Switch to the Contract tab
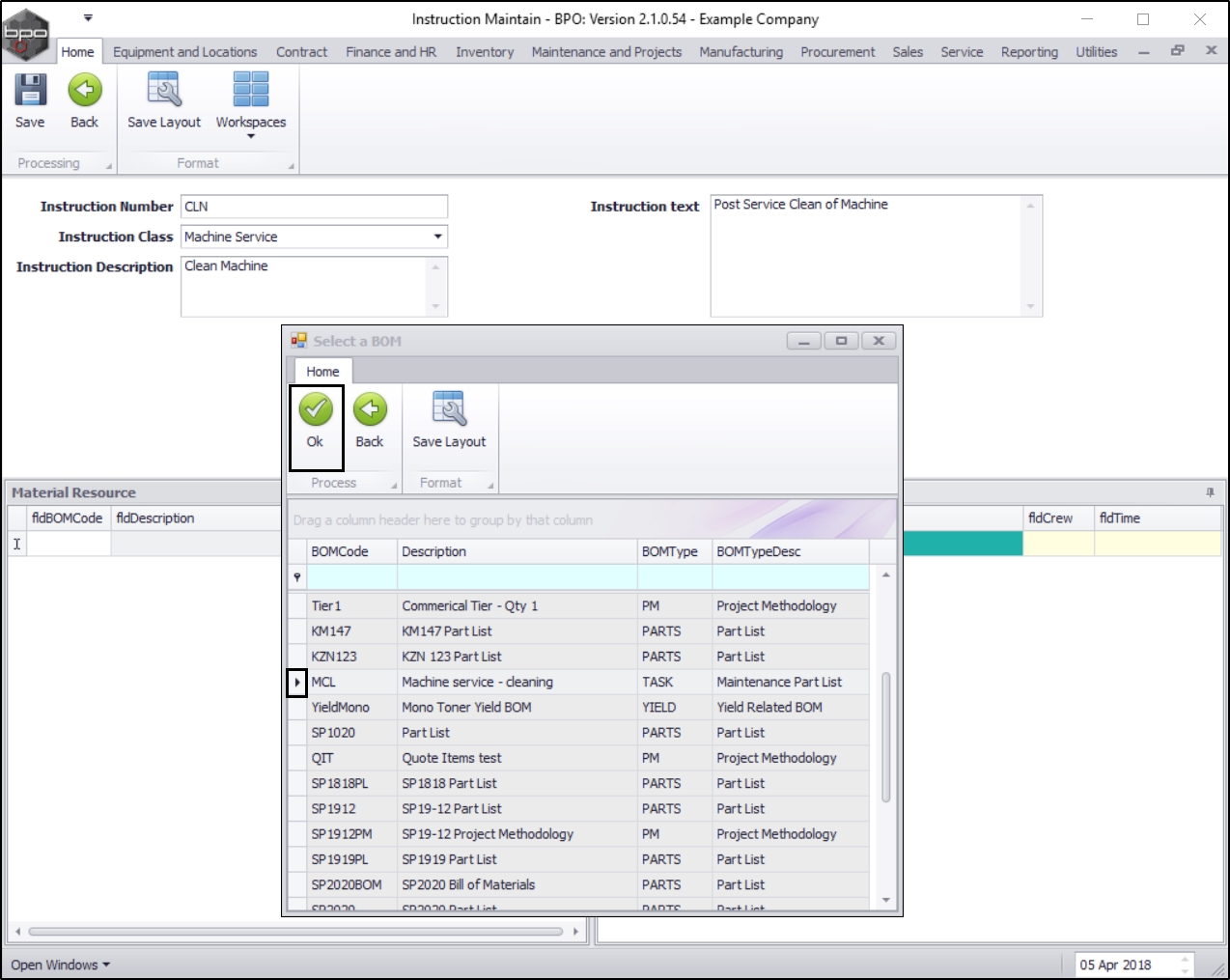Image resolution: width=1230 pixels, height=980 pixels. [301, 52]
